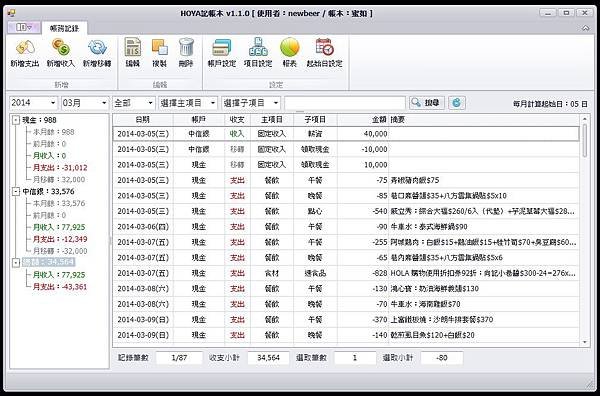The height and width of the screenshot is (396, 600).
Task: Click the search keyword input field
Action: point(344,103)
